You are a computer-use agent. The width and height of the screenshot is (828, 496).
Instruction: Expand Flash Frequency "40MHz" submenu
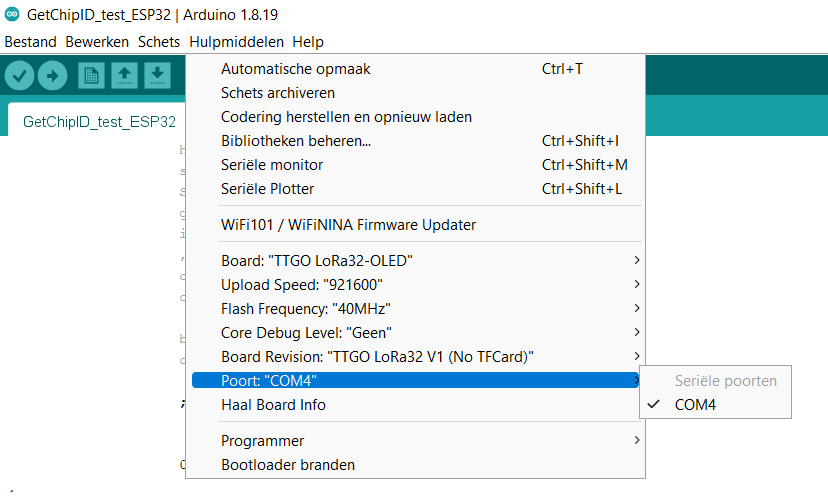[416, 308]
